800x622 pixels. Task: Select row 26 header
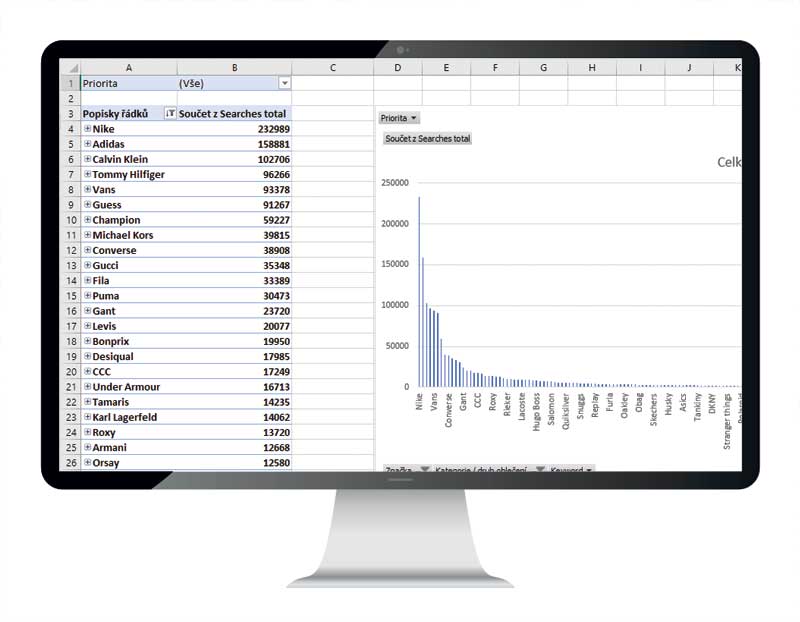point(70,463)
